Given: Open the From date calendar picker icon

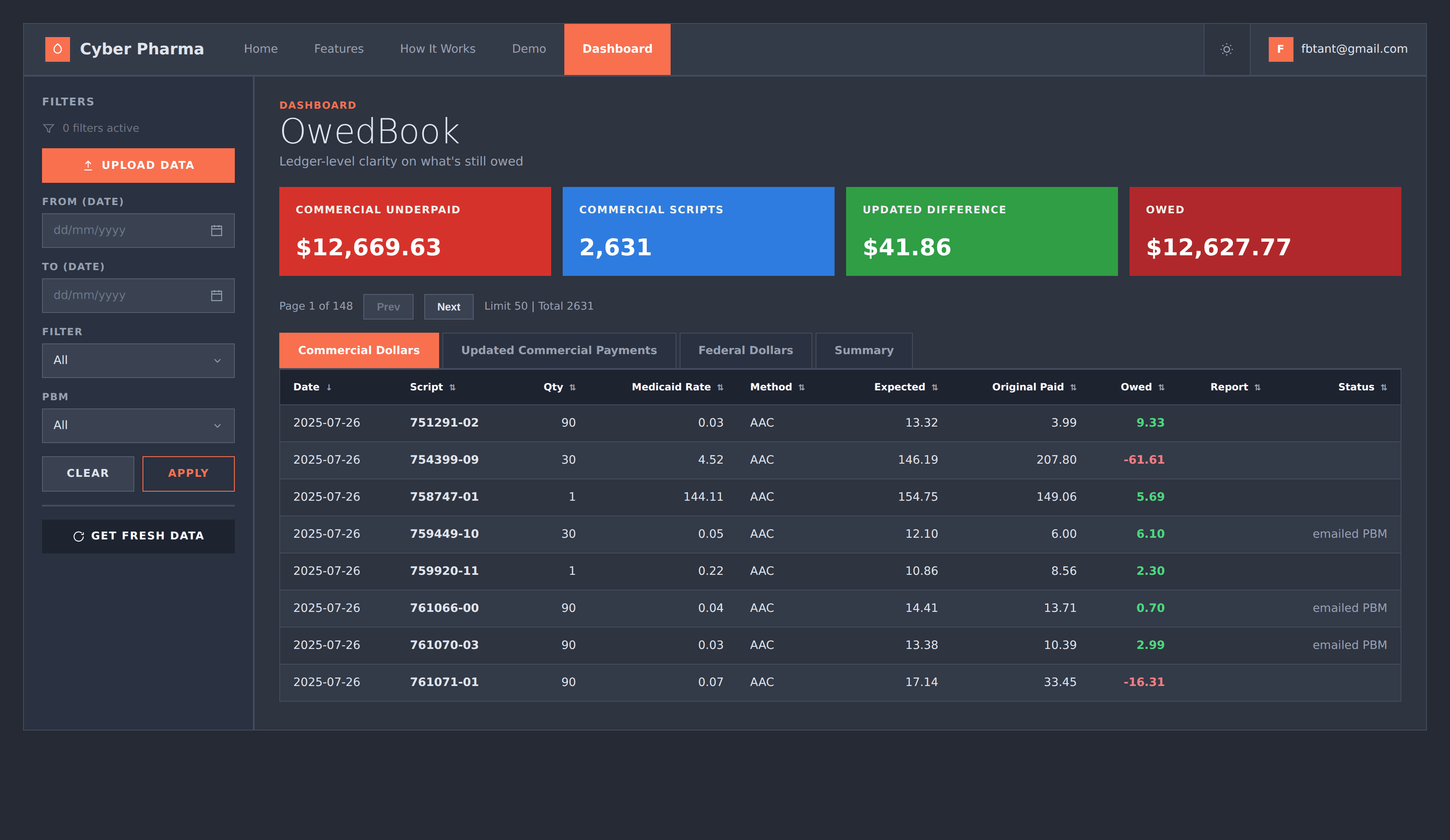Looking at the screenshot, I should tap(216, 231).
